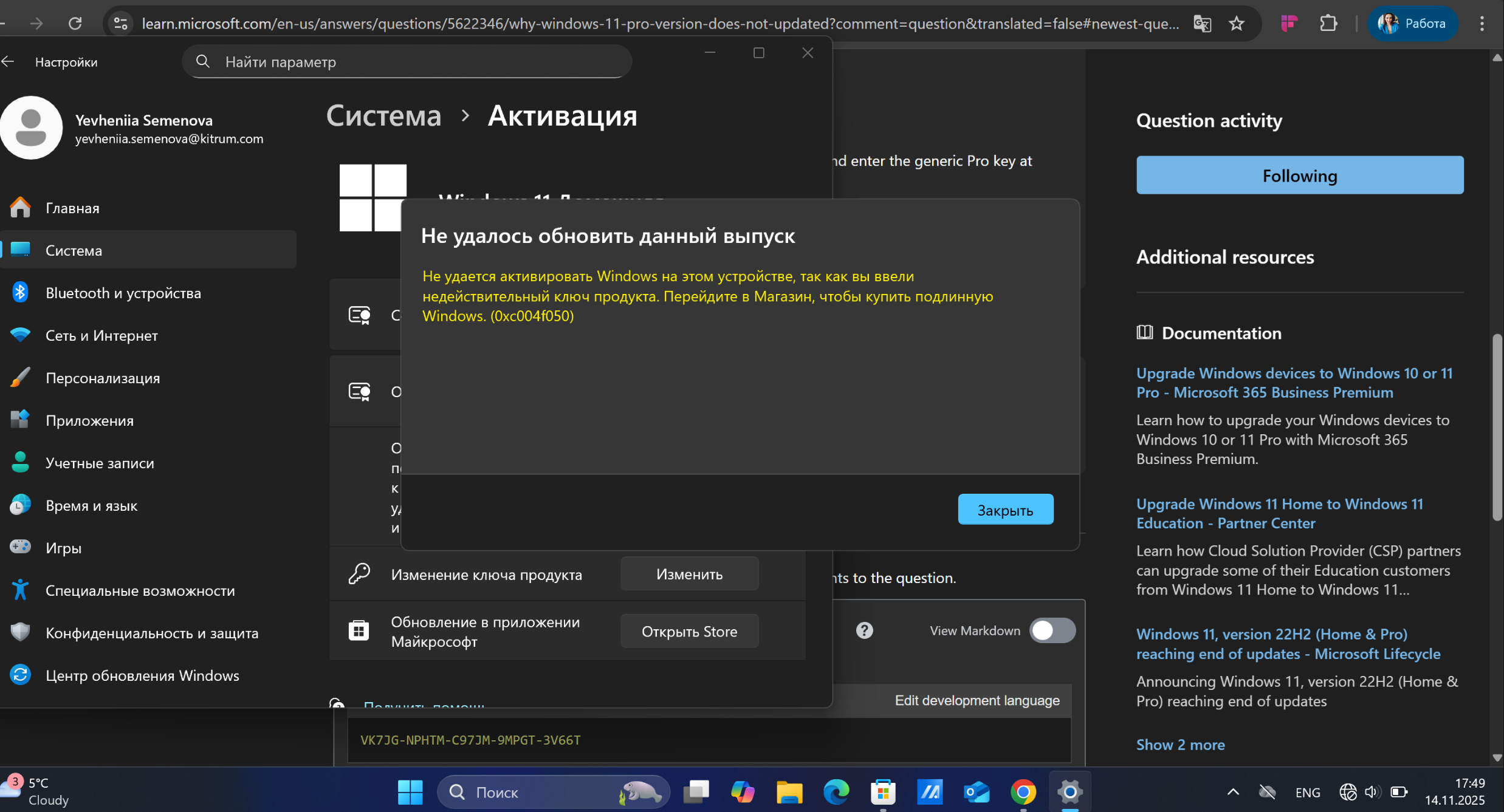
Task: Open Центр обновления Windows section
Action: [148, 675]
